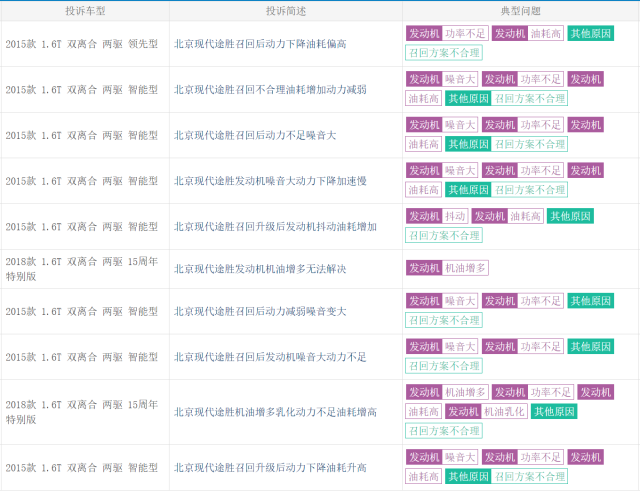Open complaint 北京现代途胜机油增多乳化动力不足油耗增高
The image size is (640, 492).
coord(275,412)
